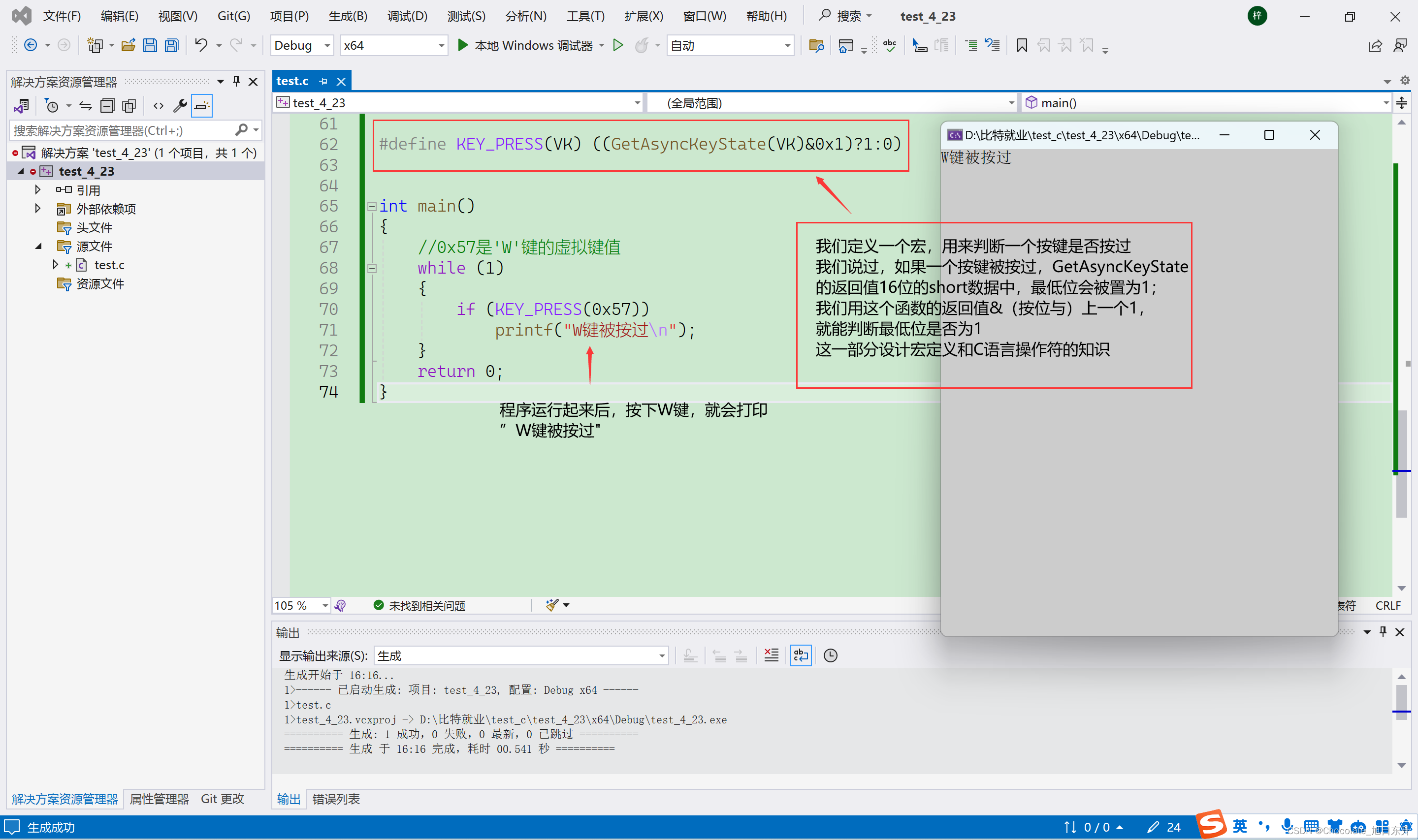Collapse the 源文件 folder node
This screenshot has width=1418, height=840.
[x=38, y=246]
